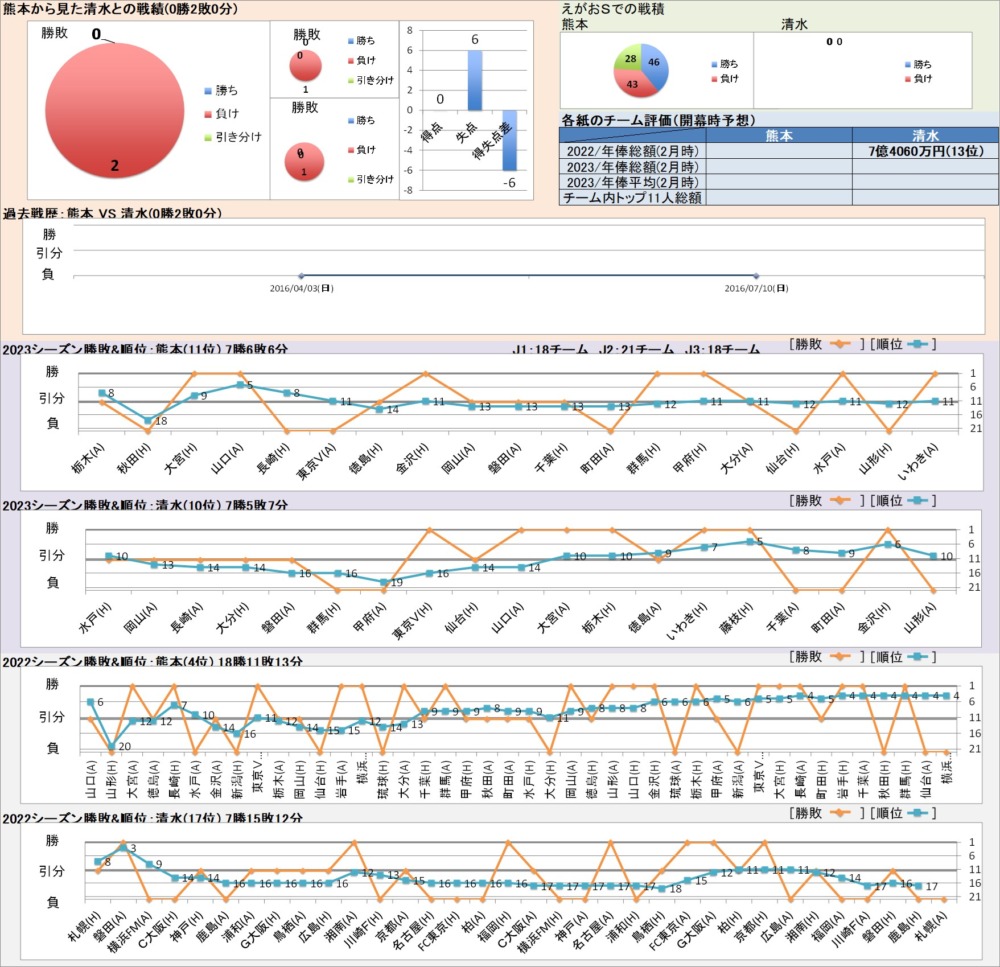Image resolution: width=1000 pixels, height=967 pixels.
Task: Click rank 18 marker at 秋田(H) in 2023 熊本 chart
Action: coord(148,421)
